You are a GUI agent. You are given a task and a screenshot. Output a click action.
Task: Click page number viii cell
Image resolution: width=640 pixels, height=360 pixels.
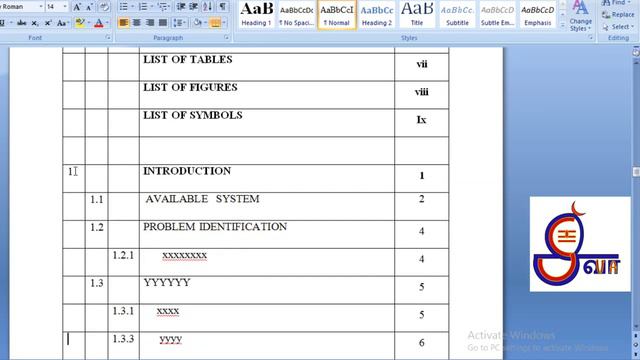(422, 95)
